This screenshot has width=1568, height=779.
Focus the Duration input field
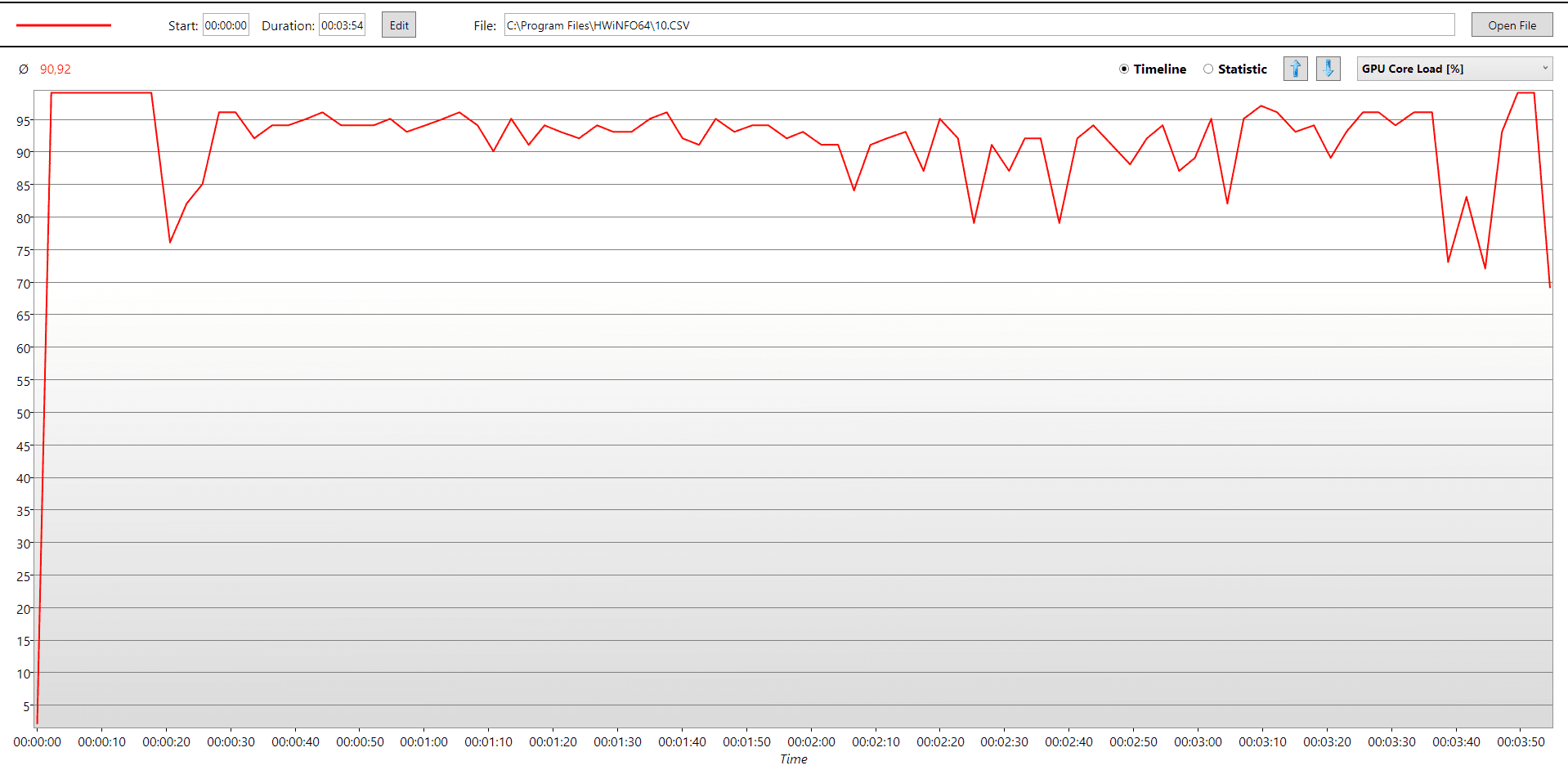342,25
